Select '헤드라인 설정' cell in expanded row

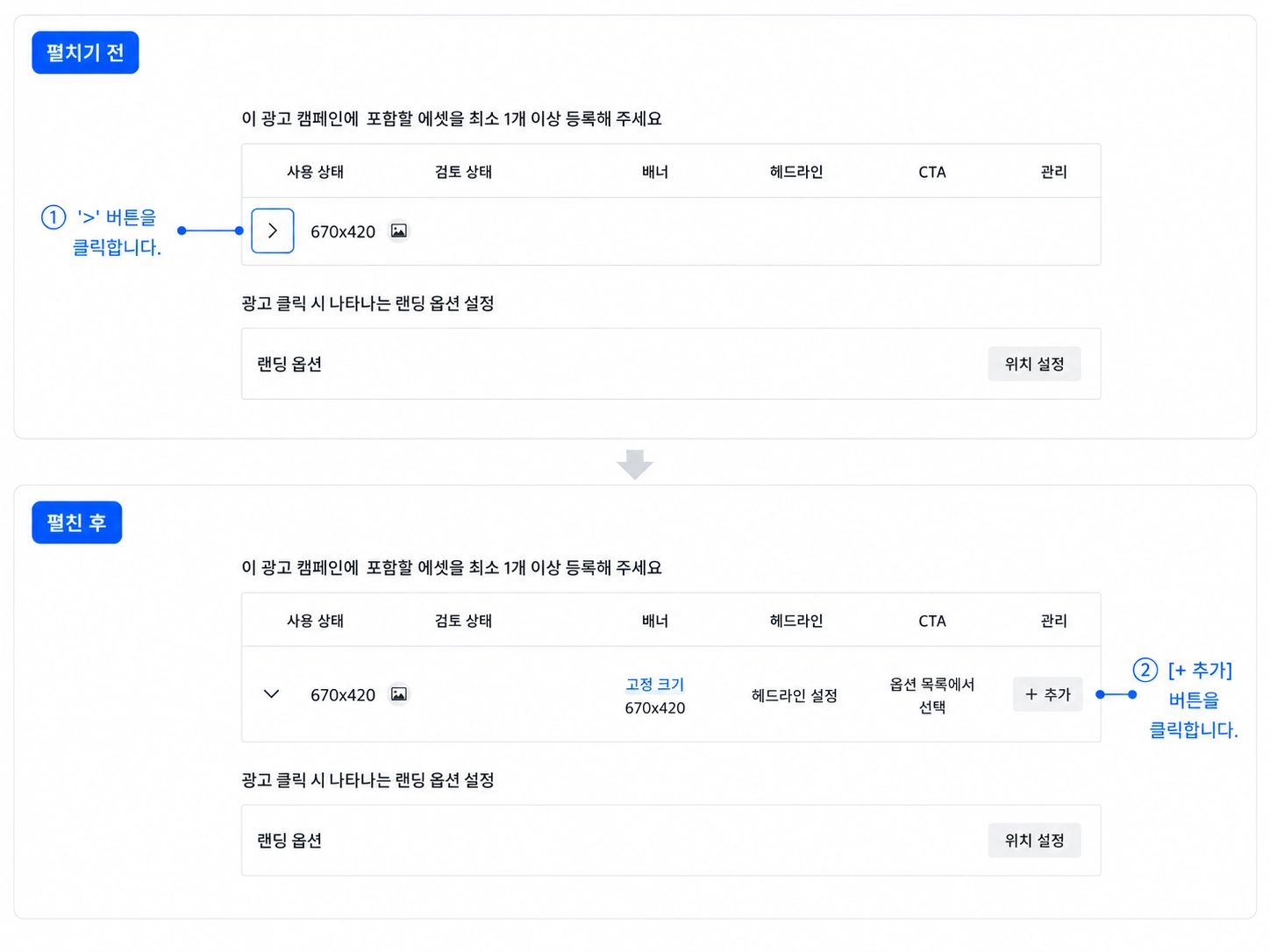pyautogui.click(x=795, y=695)
